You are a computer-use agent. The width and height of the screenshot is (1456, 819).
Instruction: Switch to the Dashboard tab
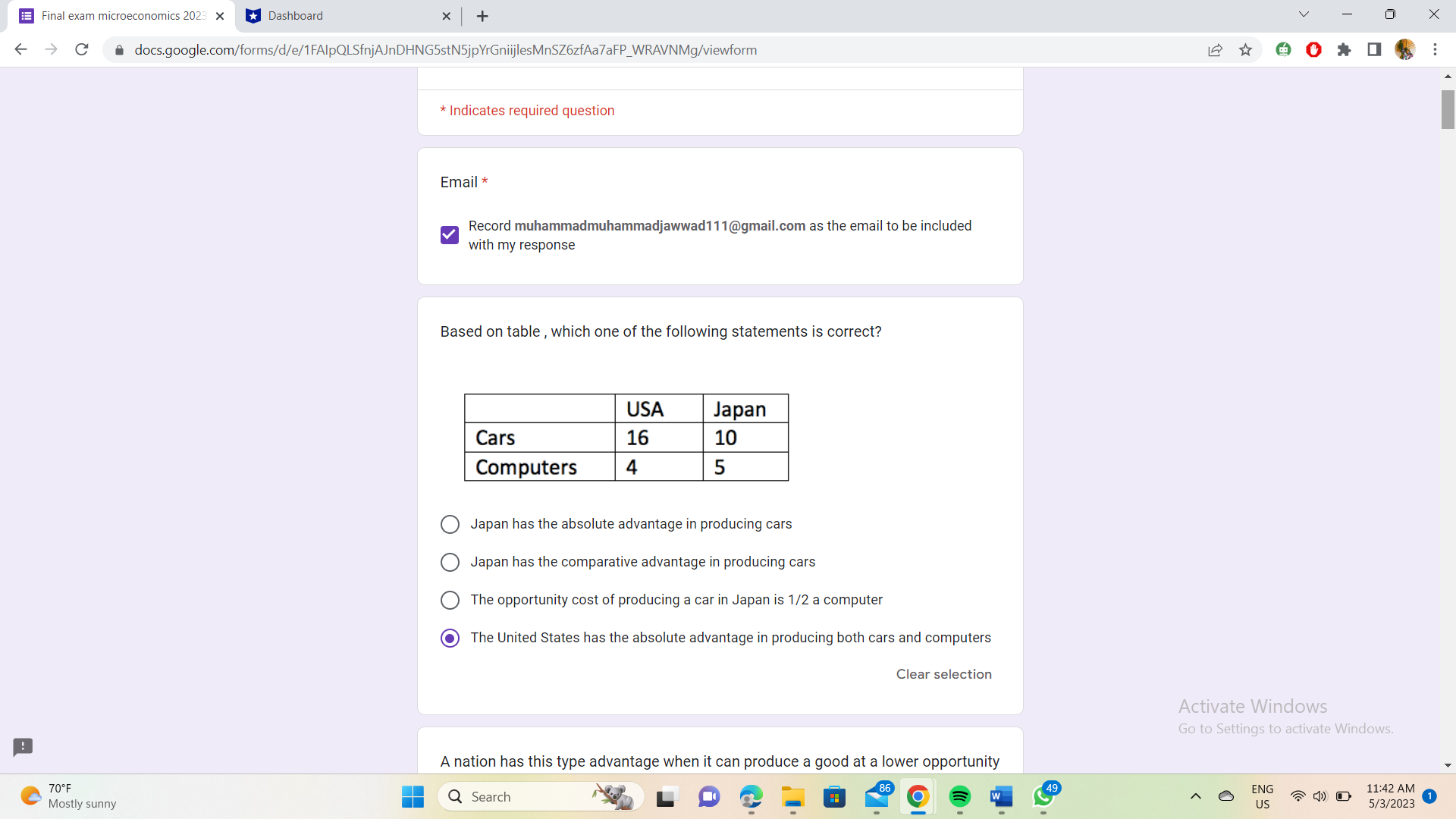334,15
